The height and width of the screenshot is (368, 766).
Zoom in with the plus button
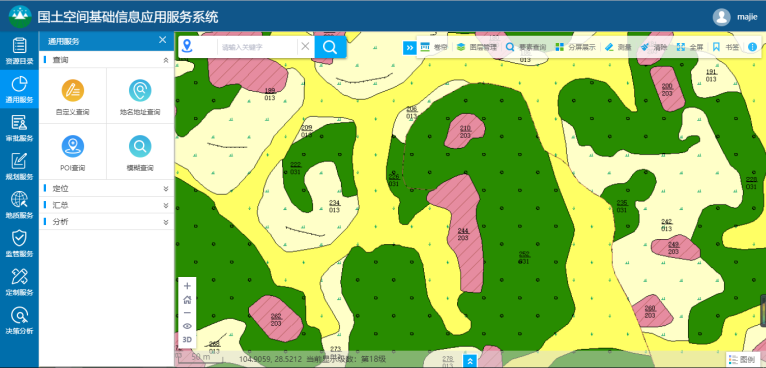tap(187, 286)
